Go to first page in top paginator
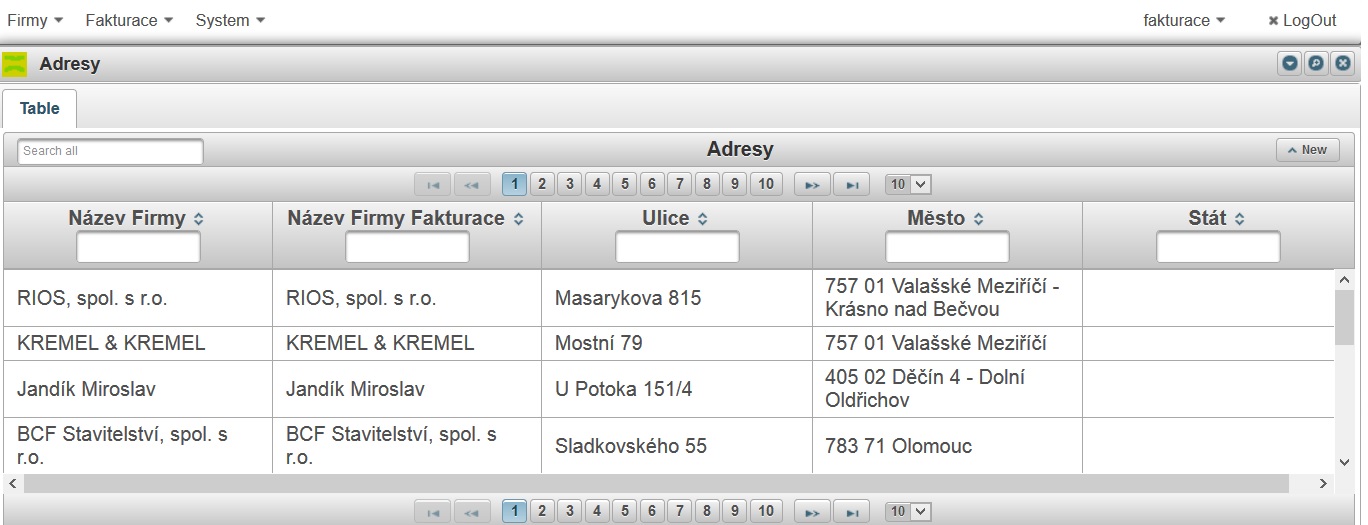Viewport: 1368px width, 525px height. [x=433, y=184]
